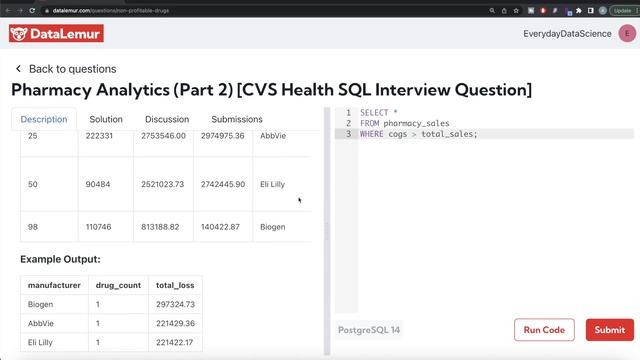The width and height of the screenshot is (640, 360).
Task: Open the Discussion tab
Action: [167, 119]
